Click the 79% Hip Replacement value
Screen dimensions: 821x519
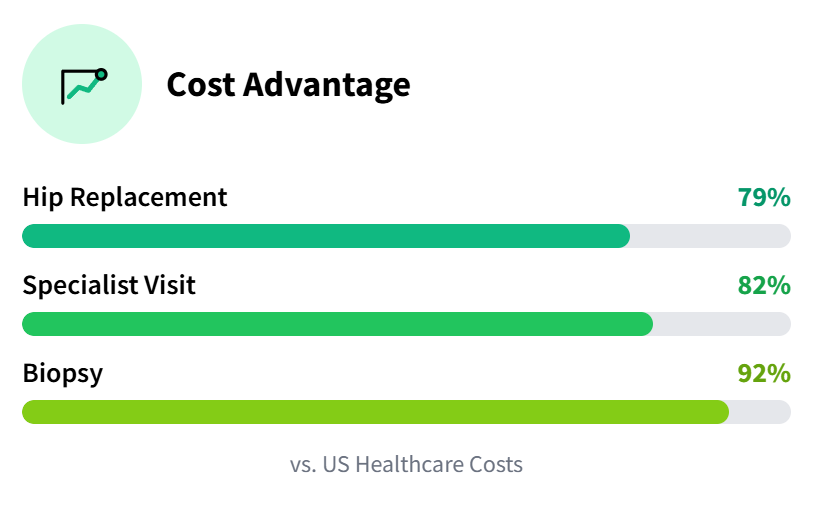click(764, 198)
